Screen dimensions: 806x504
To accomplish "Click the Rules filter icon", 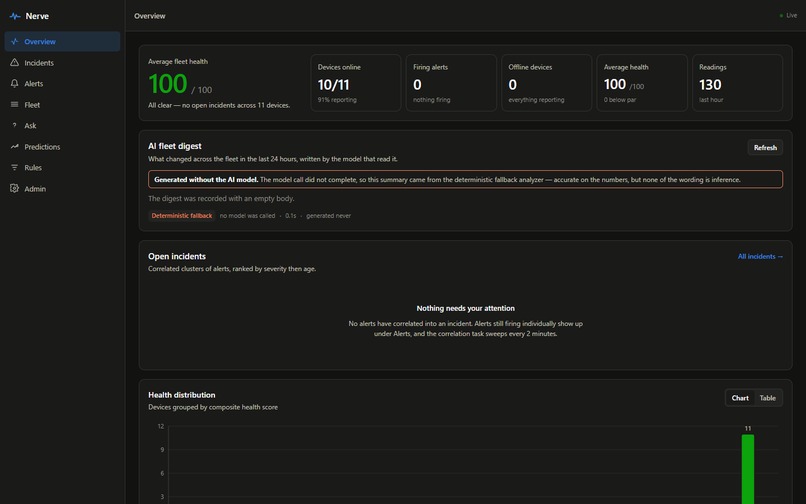I will (14, 168).
